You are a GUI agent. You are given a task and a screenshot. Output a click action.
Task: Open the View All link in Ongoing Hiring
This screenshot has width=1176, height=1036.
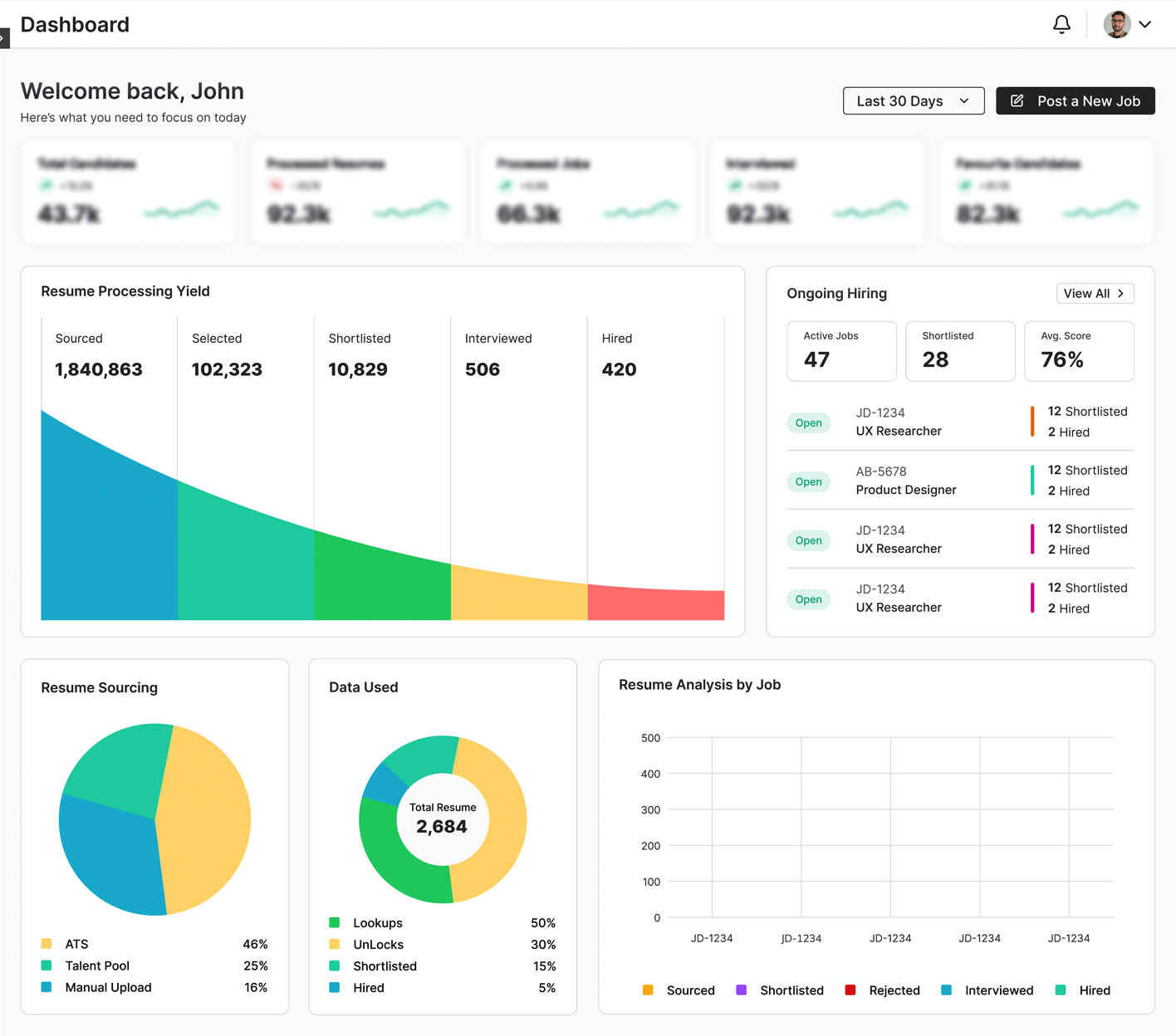1095,293
